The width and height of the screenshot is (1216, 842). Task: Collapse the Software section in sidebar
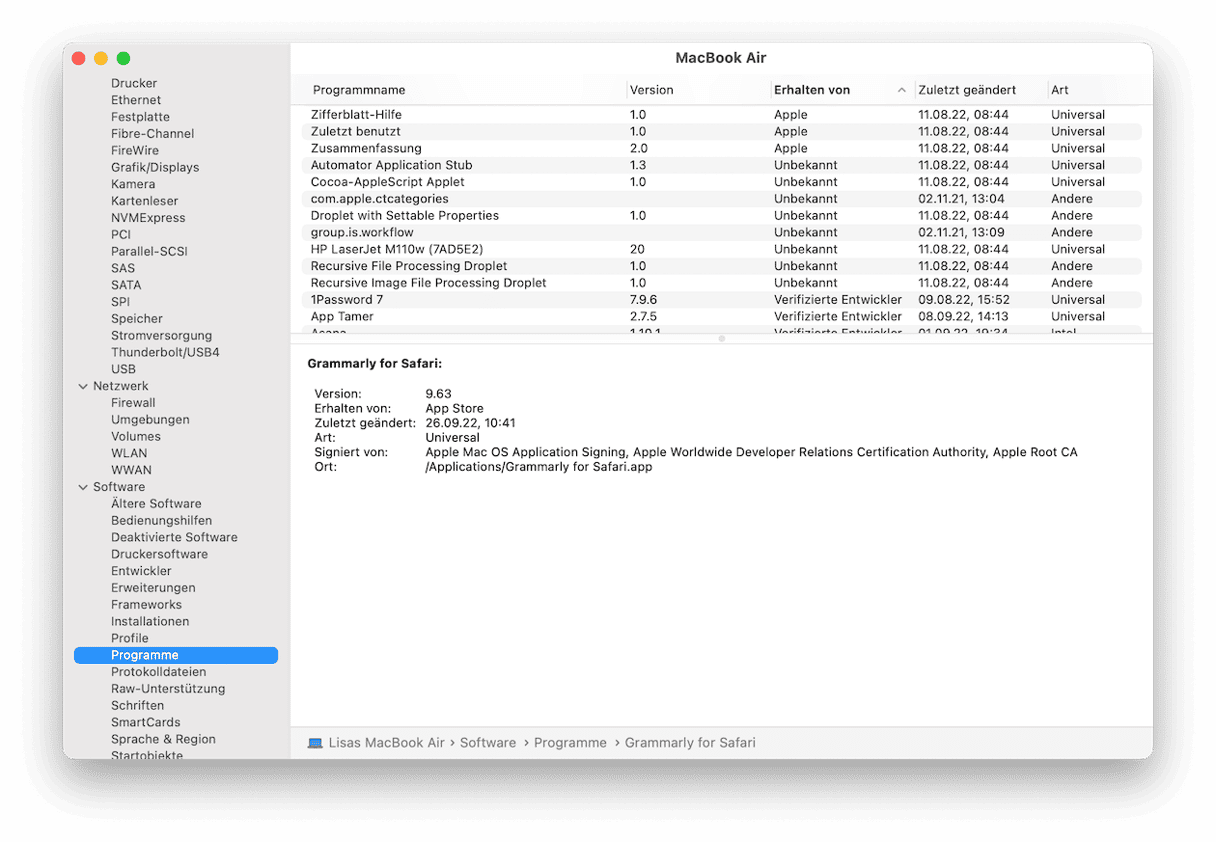coord(83,487)
